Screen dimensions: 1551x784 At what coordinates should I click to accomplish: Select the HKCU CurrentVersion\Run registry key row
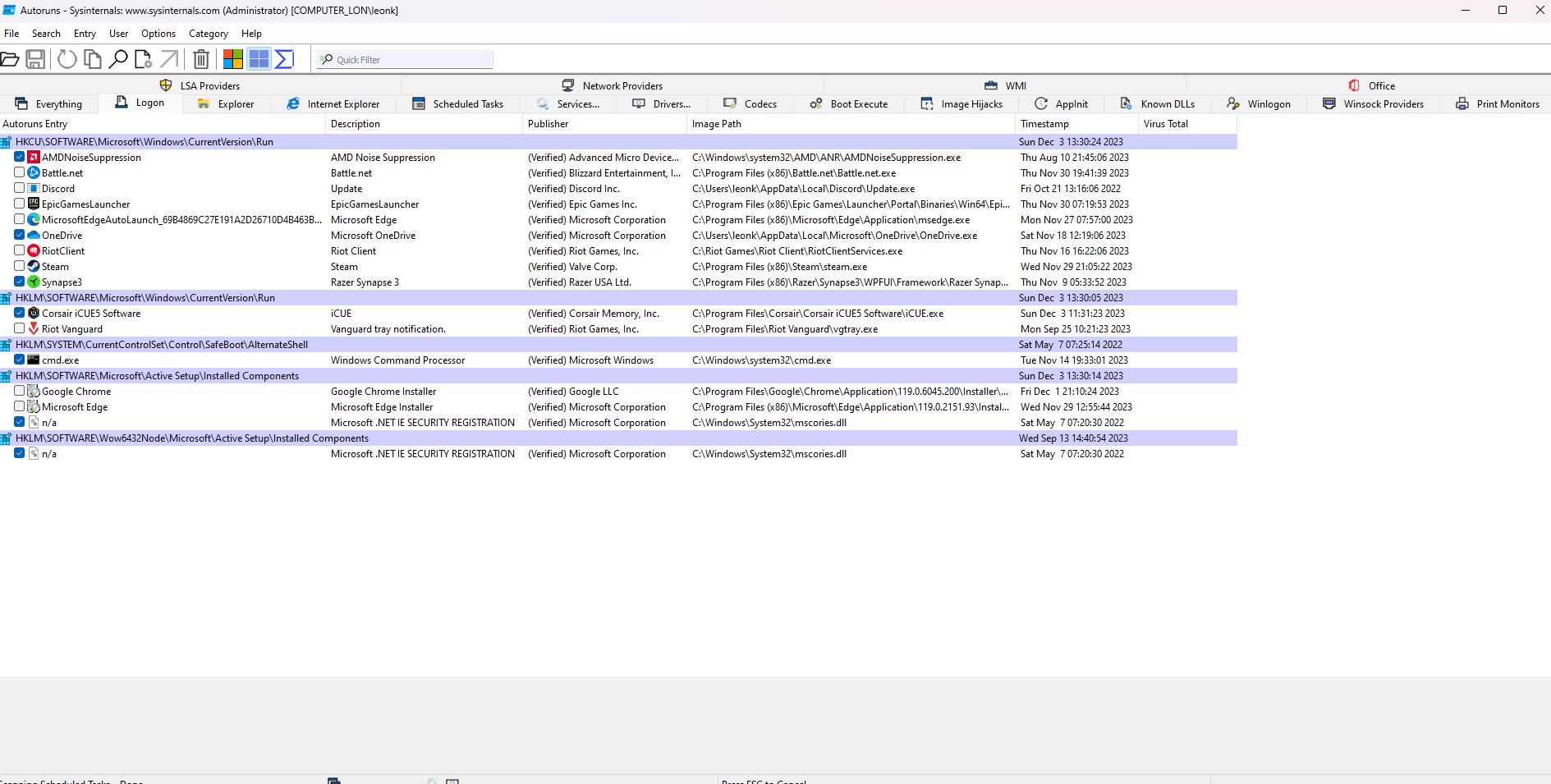(618, 142)
